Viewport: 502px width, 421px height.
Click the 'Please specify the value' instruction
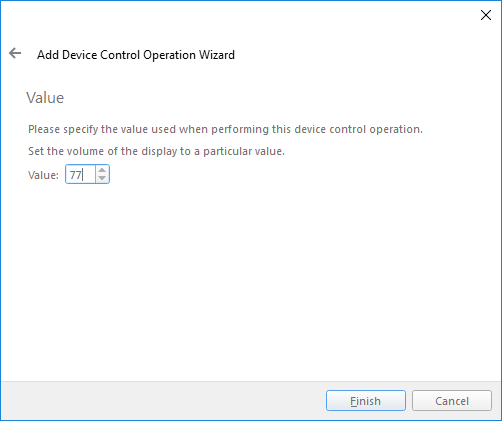pyautogui.click(x=225, y=129)
